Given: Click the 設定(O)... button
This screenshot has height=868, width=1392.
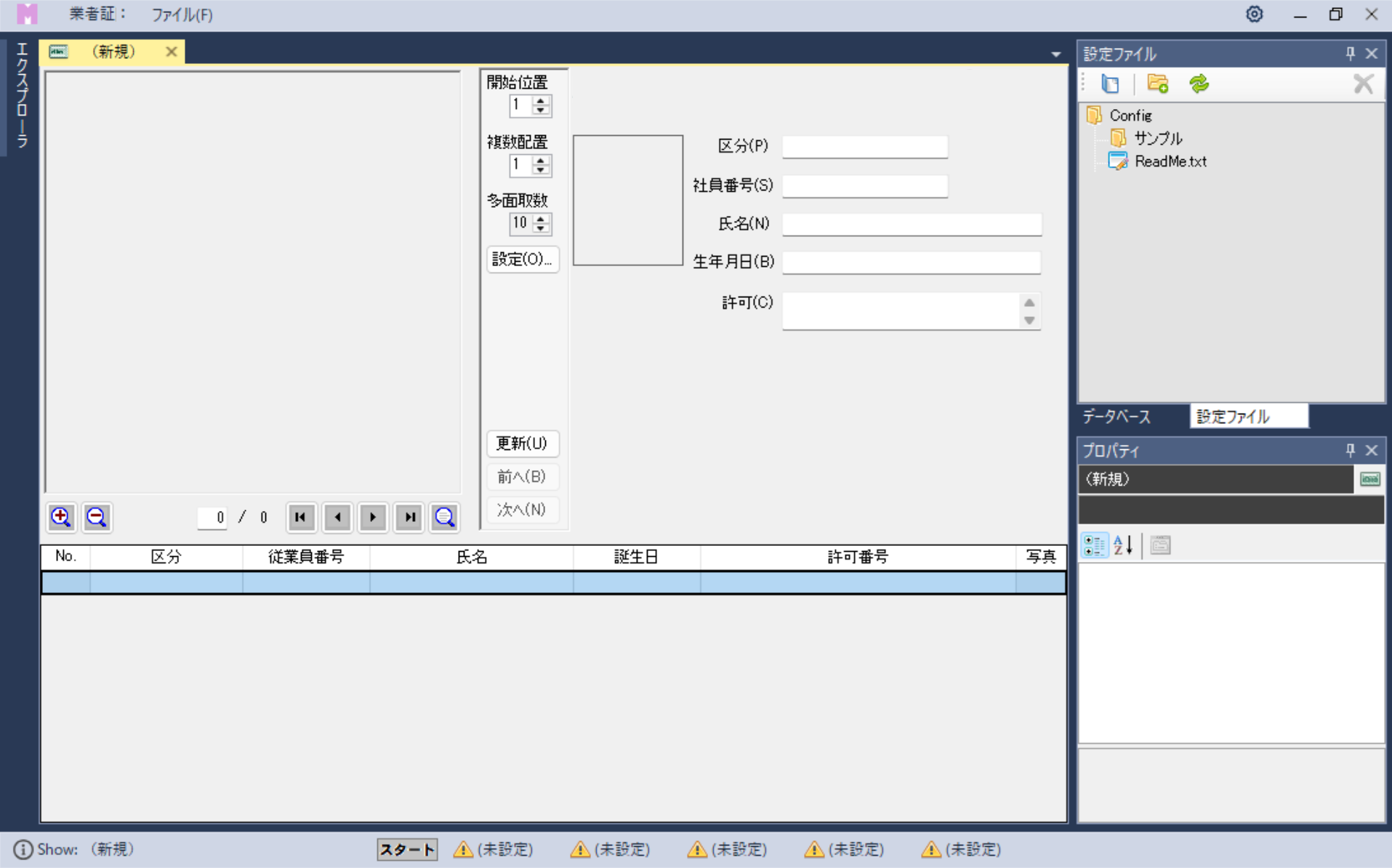Looking at the screenshot, I should pos(523,260).
